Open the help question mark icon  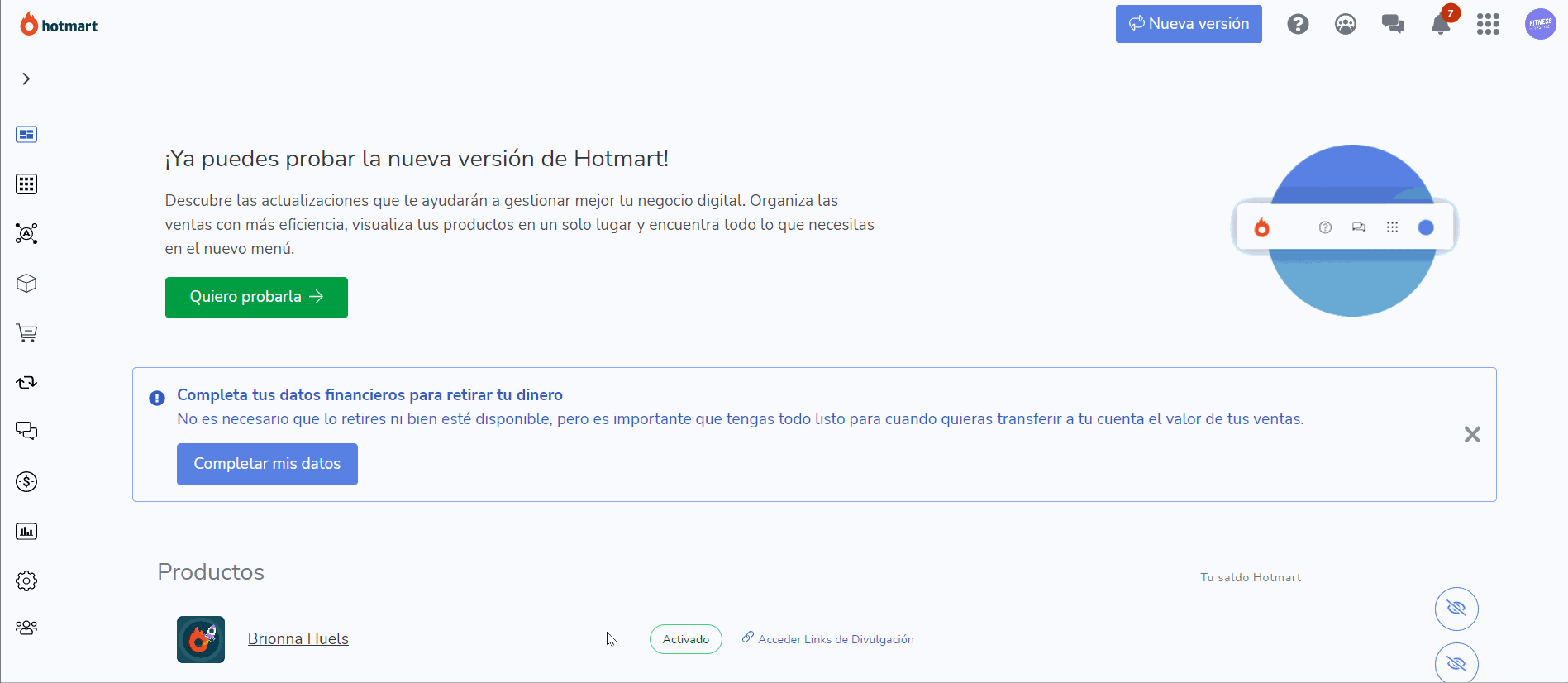point(1298,24)
